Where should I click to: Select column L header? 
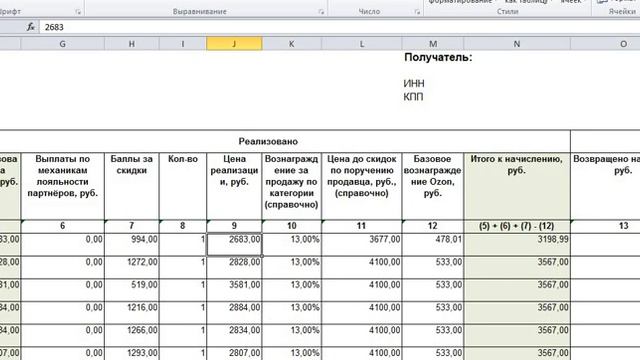[362, 44]
